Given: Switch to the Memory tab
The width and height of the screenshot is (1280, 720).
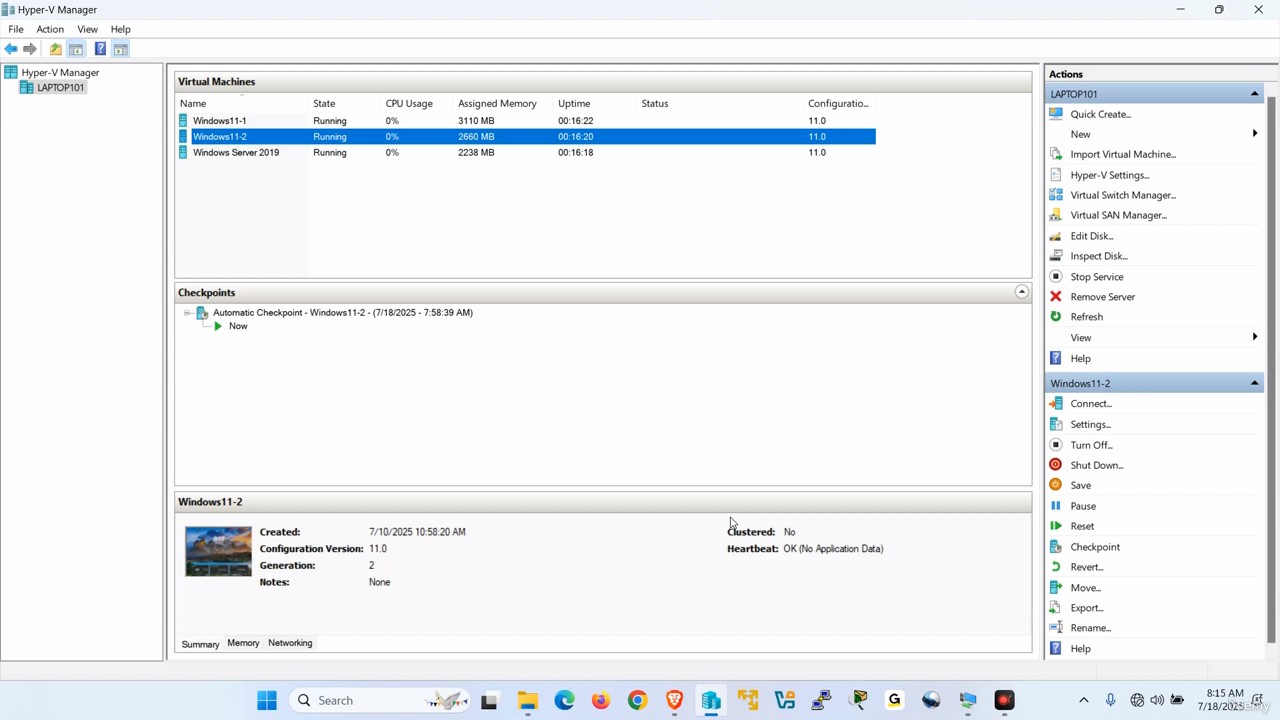Looking at the screenshot, I should click(x=243, y=643).
